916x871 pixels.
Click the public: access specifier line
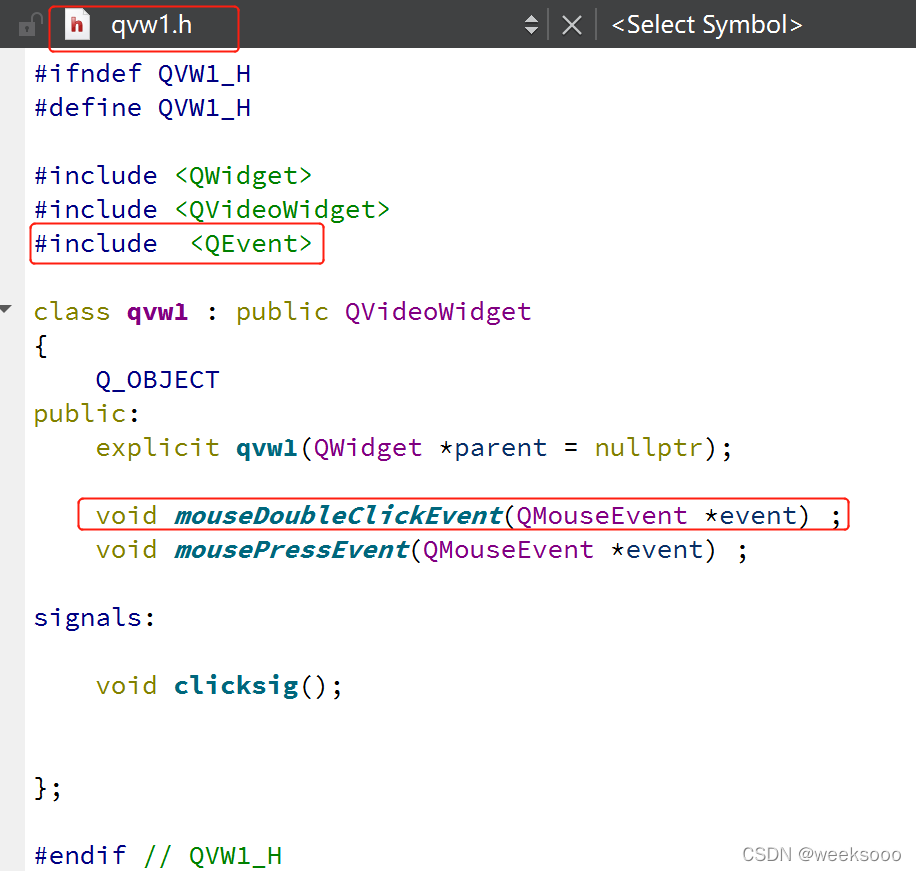click(86, 414)
